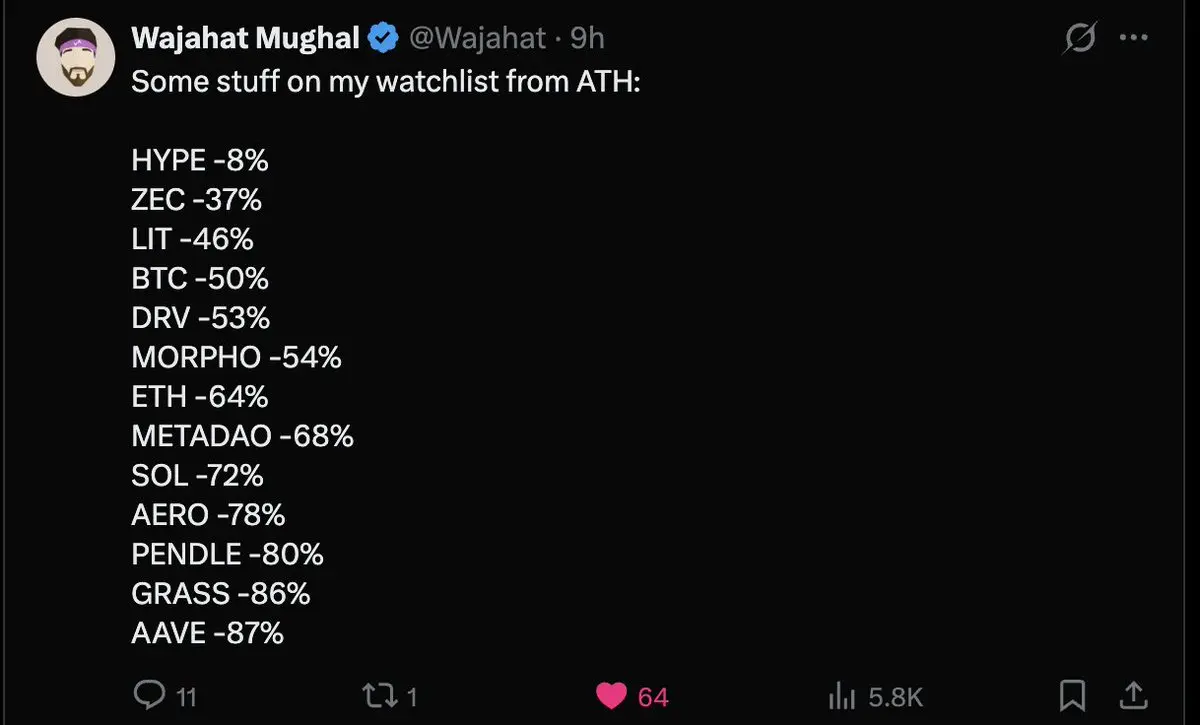1200x725 pixels.
Task: Bookmark the post with ribbon icon
Action: click(x=1073, y=695)
